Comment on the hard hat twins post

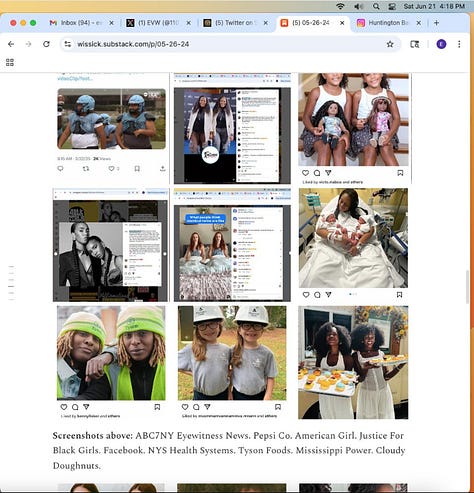tap(196, 407)
